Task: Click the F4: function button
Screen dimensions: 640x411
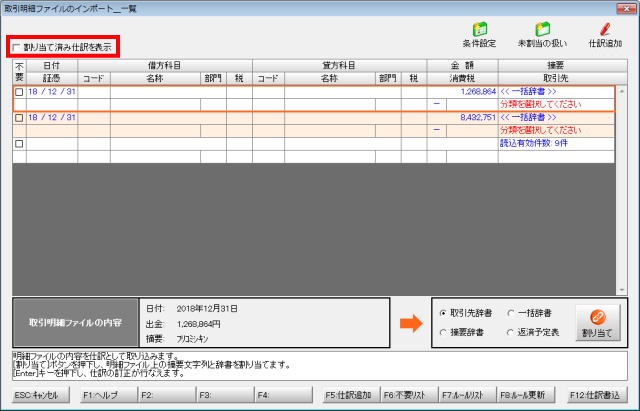Action: click(x=283, y=395)
